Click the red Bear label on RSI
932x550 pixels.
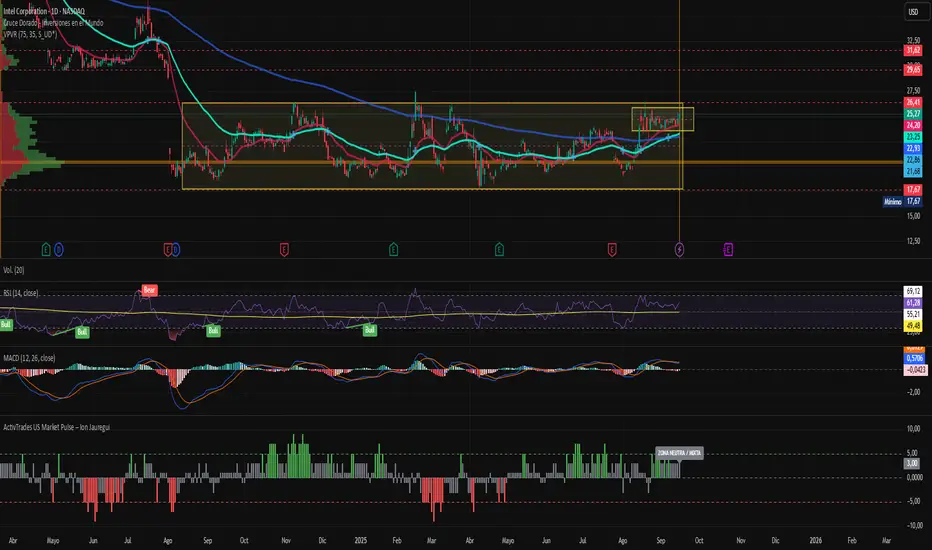149,290
